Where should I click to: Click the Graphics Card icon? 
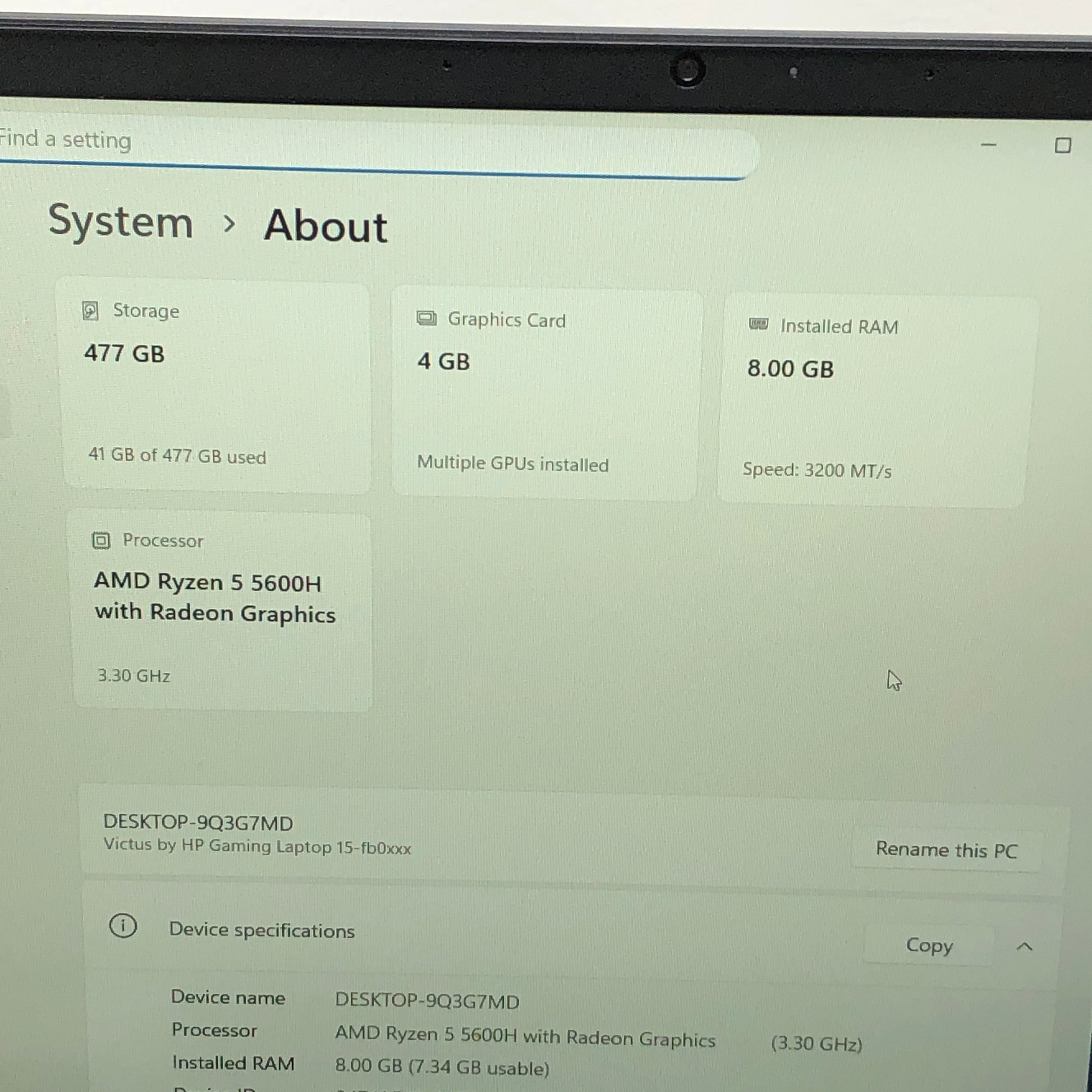click(426, 318)
